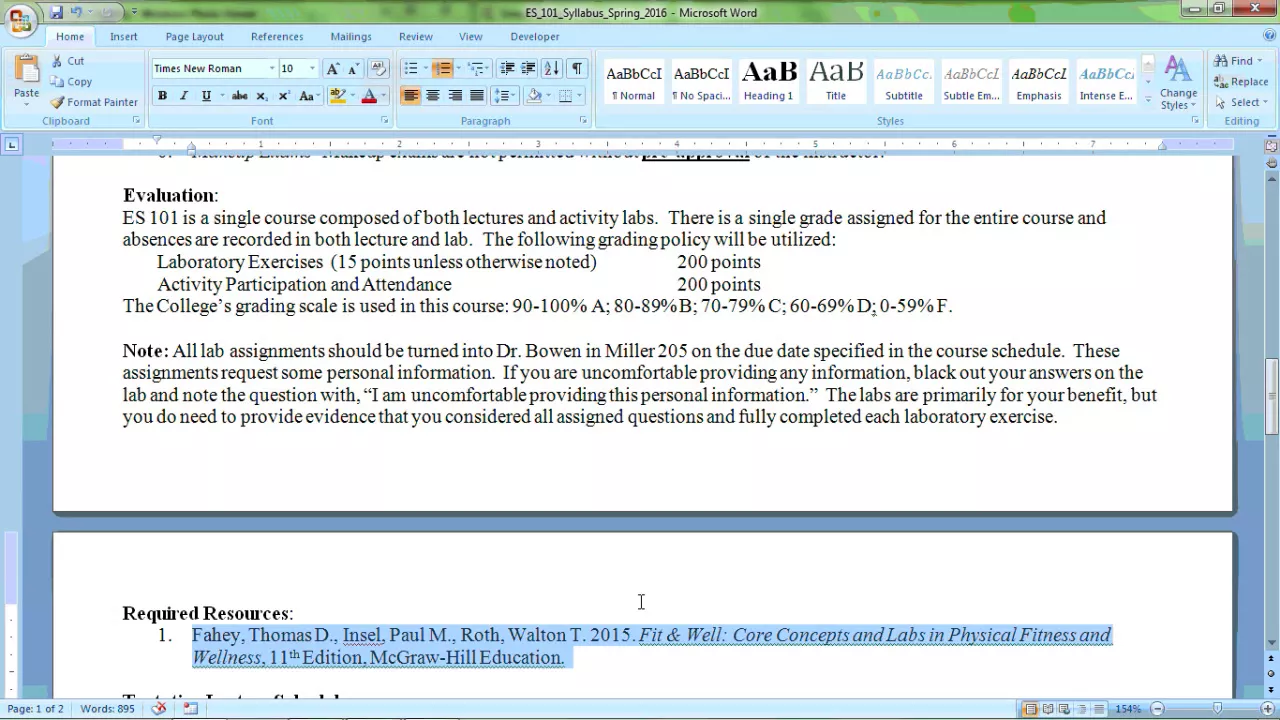Apply red font color
1280x720 pixels.
[368, 96]
